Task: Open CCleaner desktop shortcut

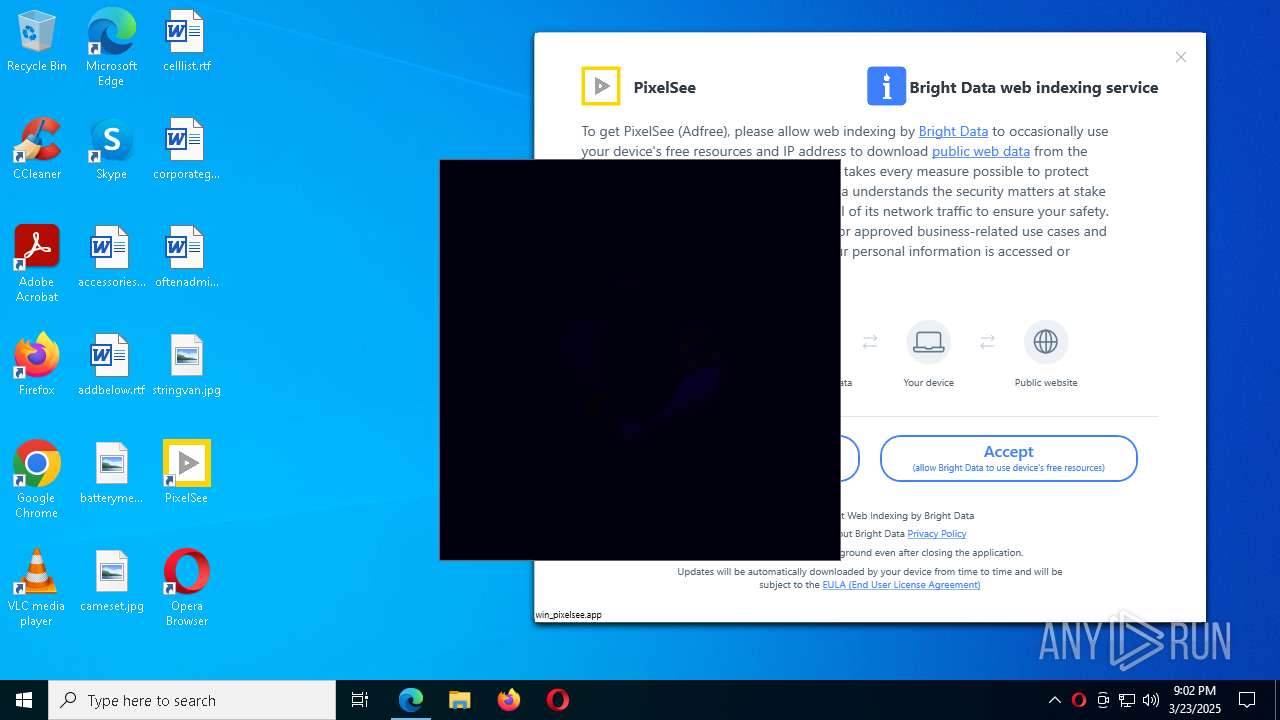Action: click(x=37, y=149)
